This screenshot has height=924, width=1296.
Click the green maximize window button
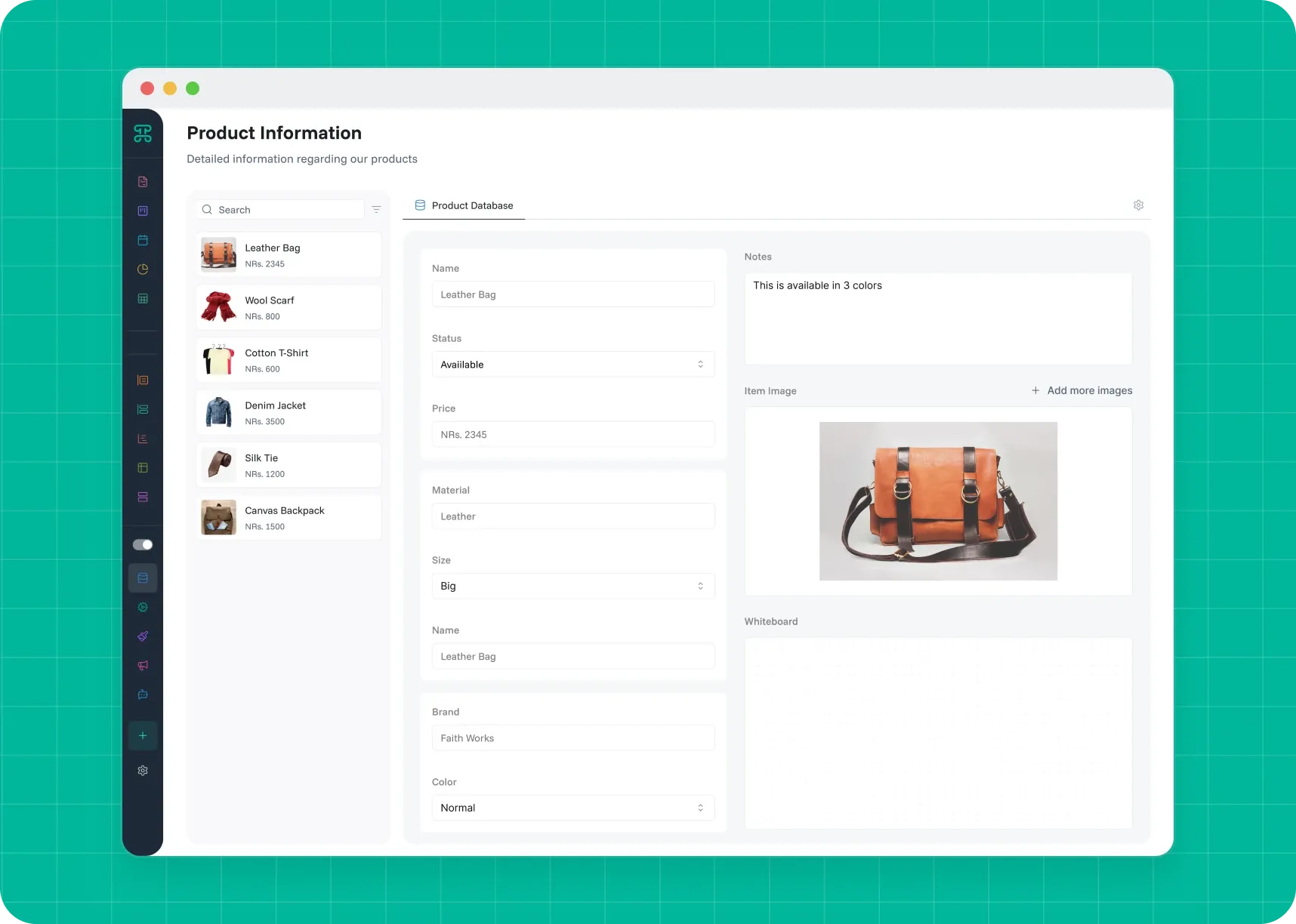pos(193,88)
